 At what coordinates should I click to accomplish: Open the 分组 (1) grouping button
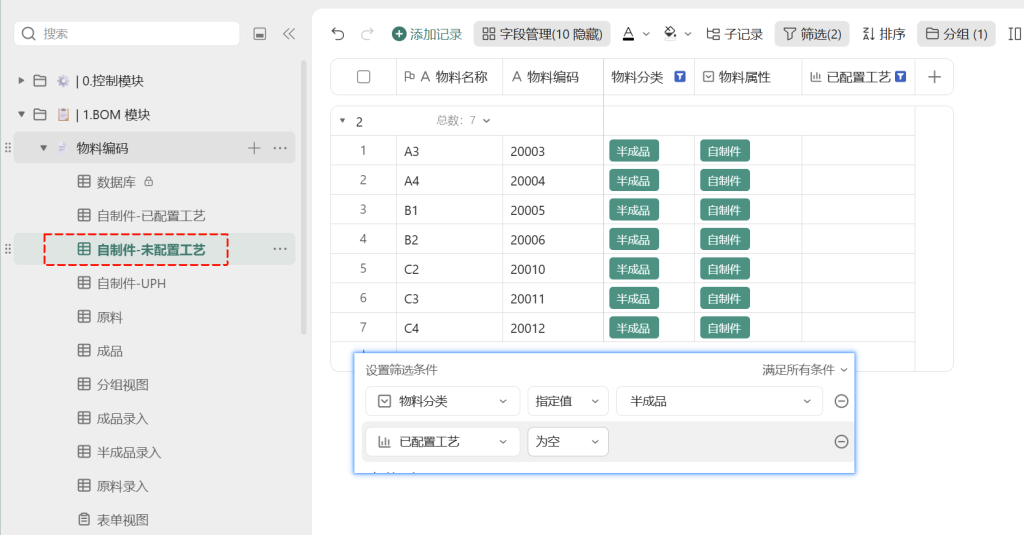[x=956, y=34]
